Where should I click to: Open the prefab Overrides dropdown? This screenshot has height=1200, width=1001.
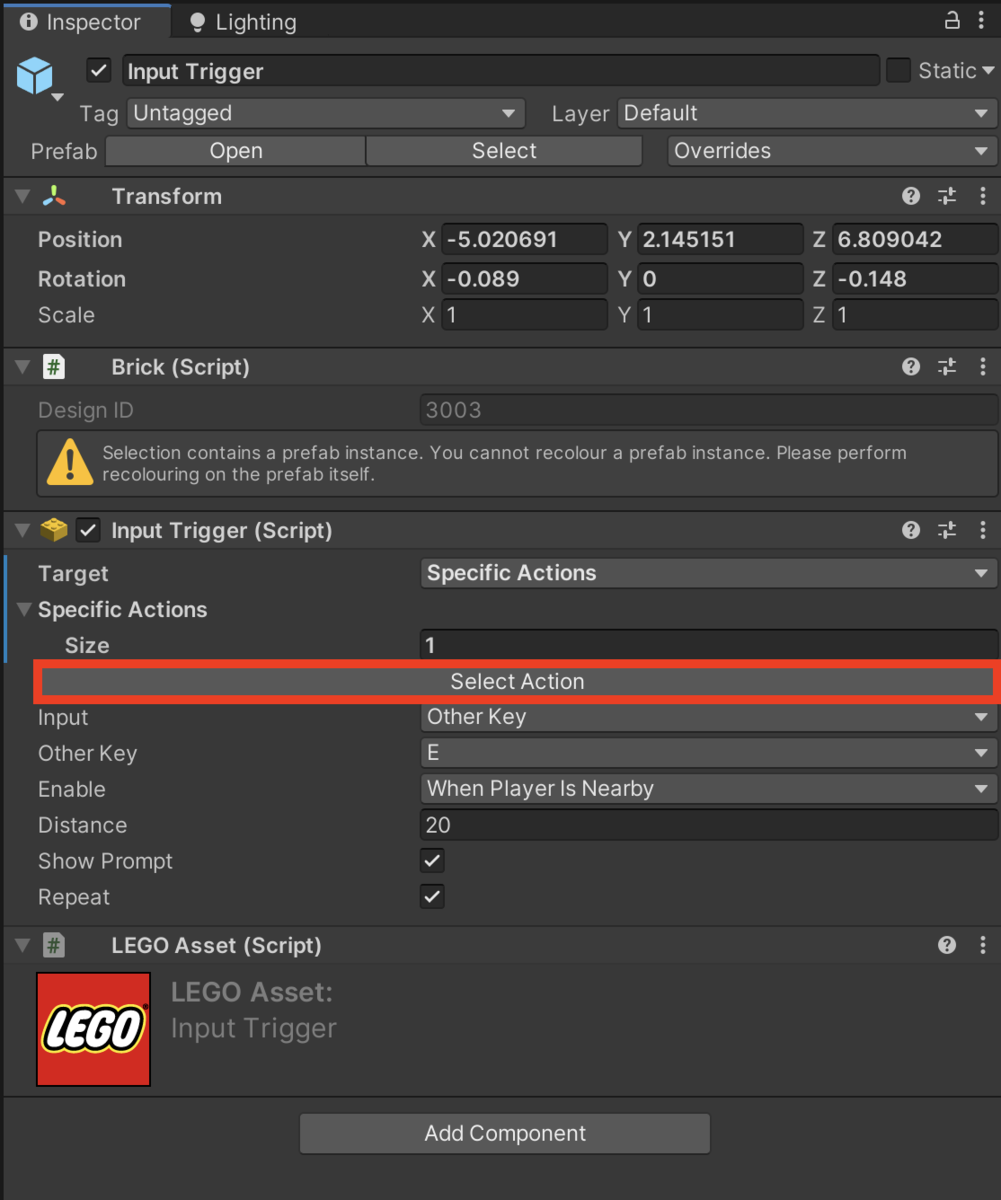pyautogui.click(x=832, y=151)
